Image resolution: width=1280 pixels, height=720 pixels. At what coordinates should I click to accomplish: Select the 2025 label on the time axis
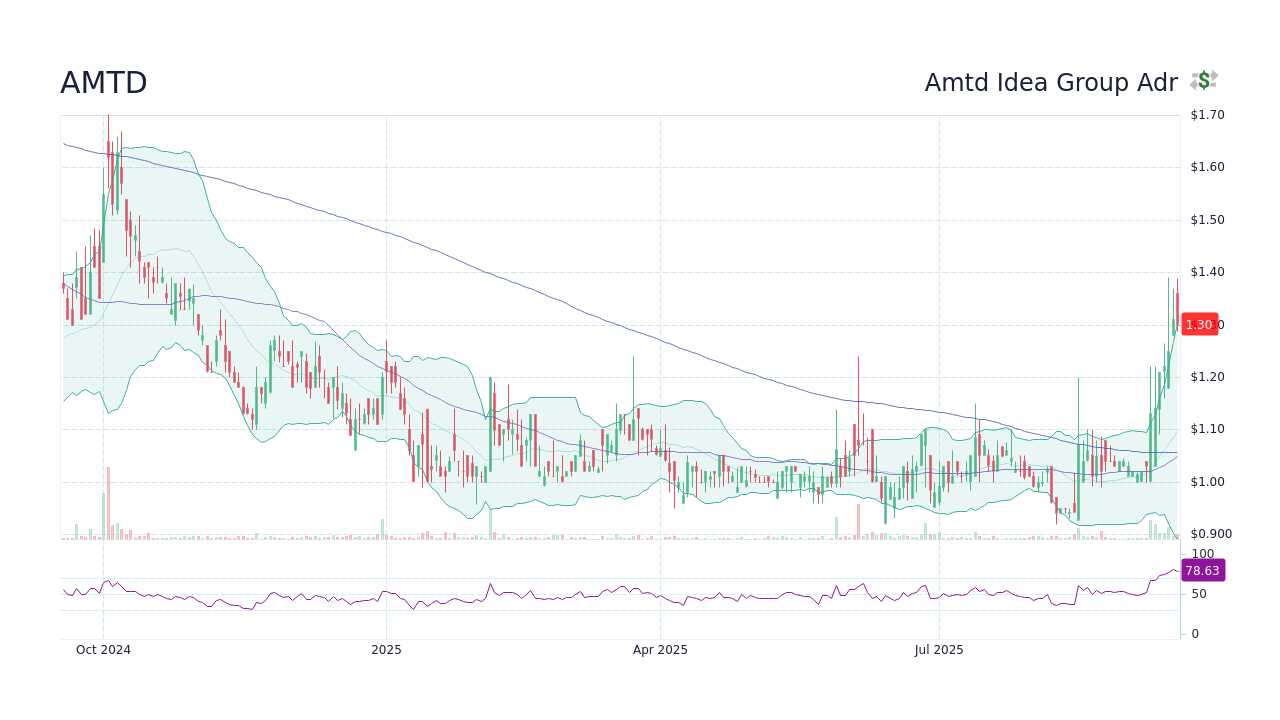pos(386,649)
